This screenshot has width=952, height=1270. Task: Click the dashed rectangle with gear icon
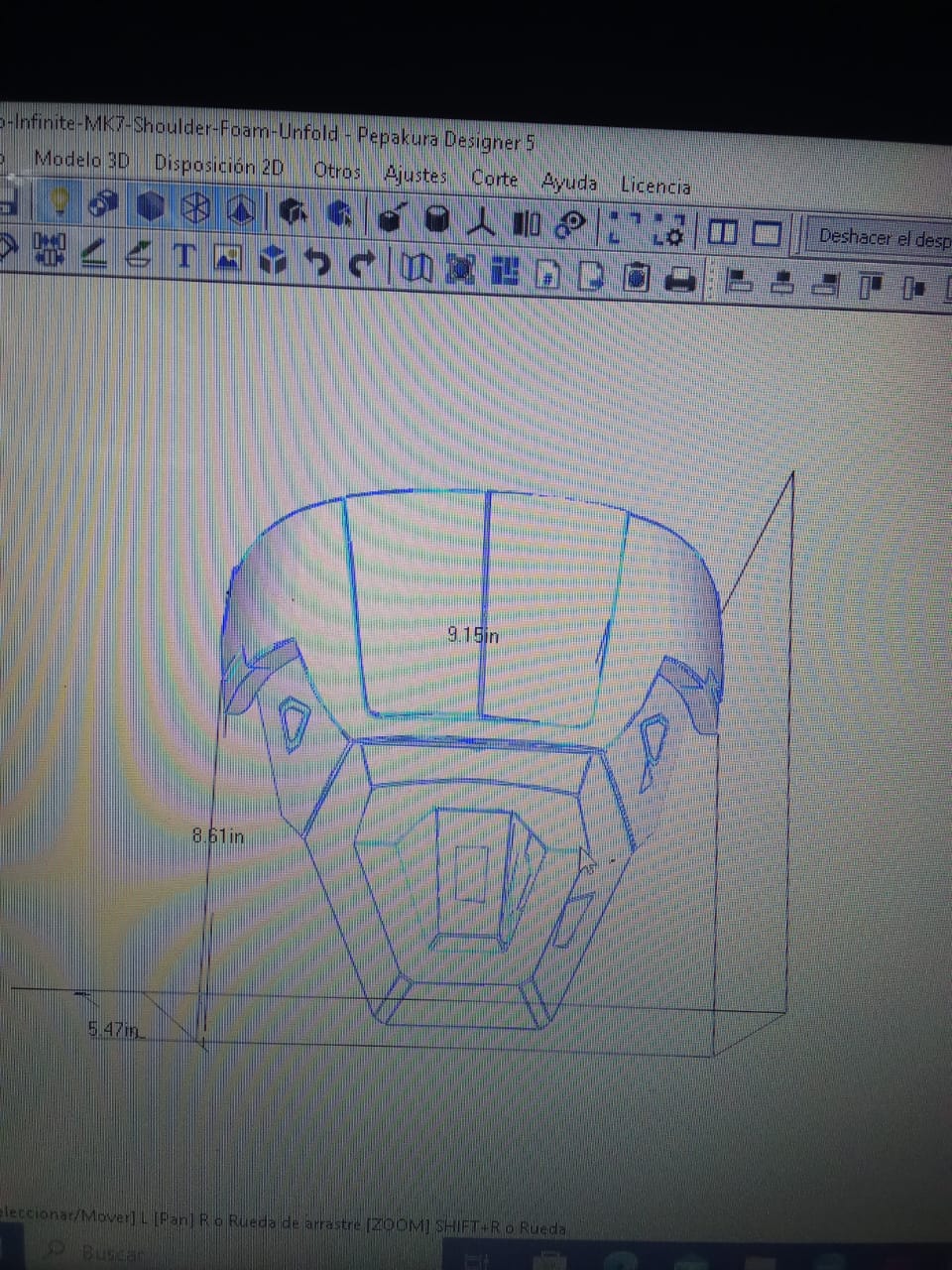tap(669, 230)
